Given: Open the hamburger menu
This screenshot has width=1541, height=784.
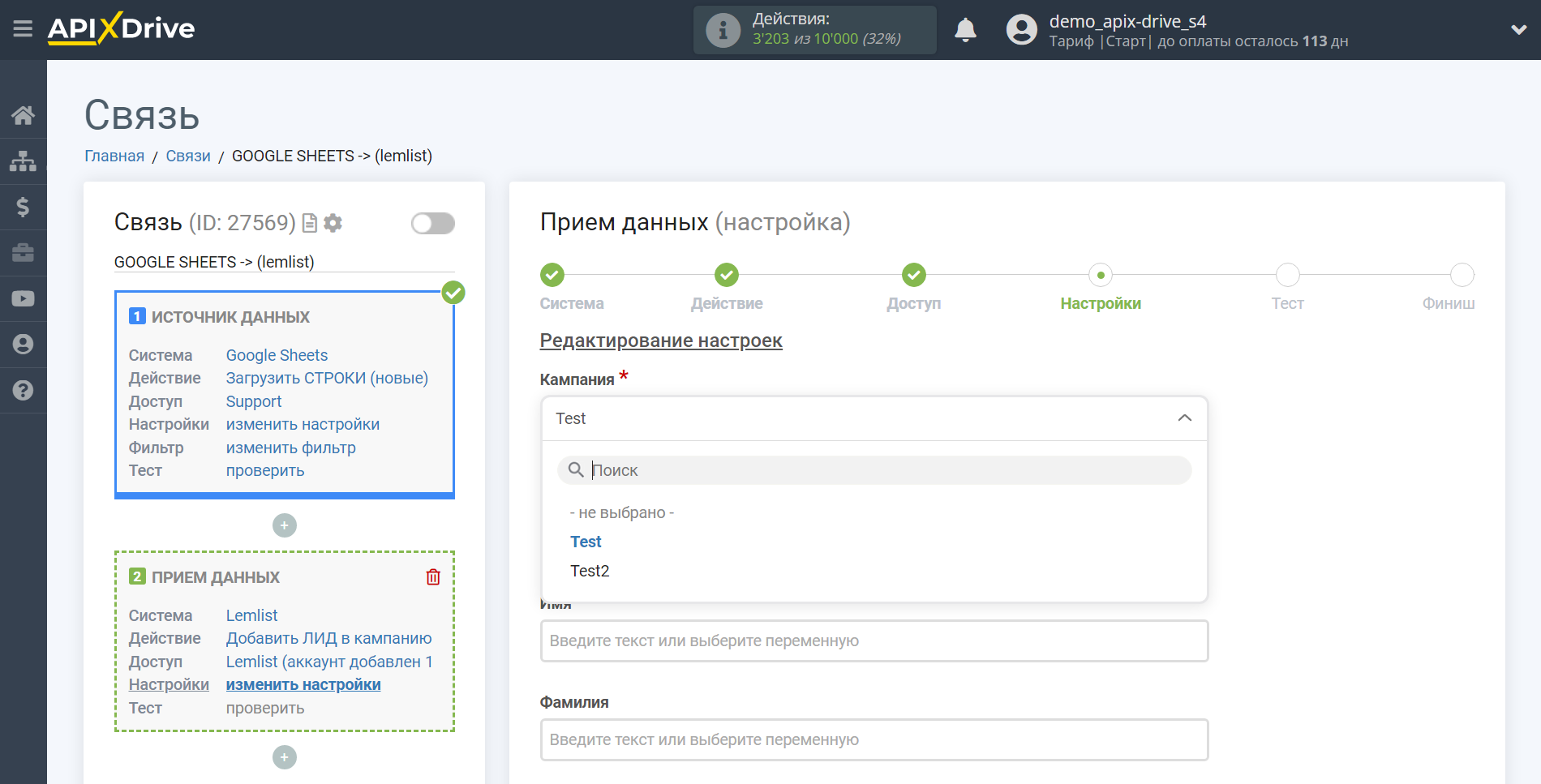Looking at the screenshot, I should click(23, 29).
